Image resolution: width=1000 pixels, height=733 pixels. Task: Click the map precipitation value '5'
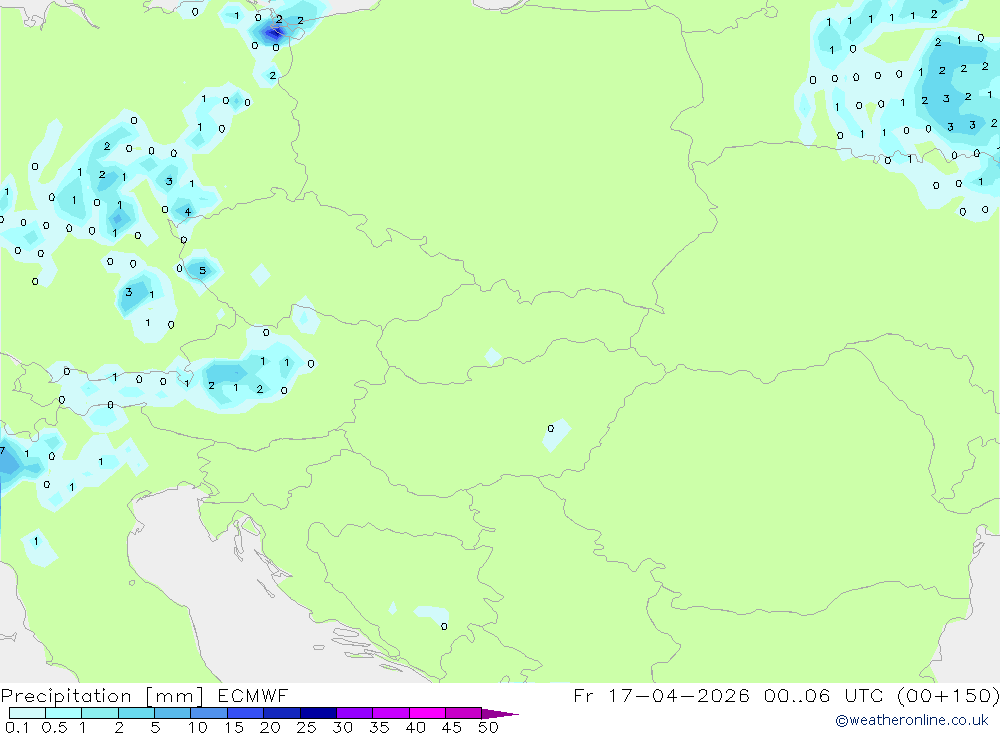coord(202,270)
